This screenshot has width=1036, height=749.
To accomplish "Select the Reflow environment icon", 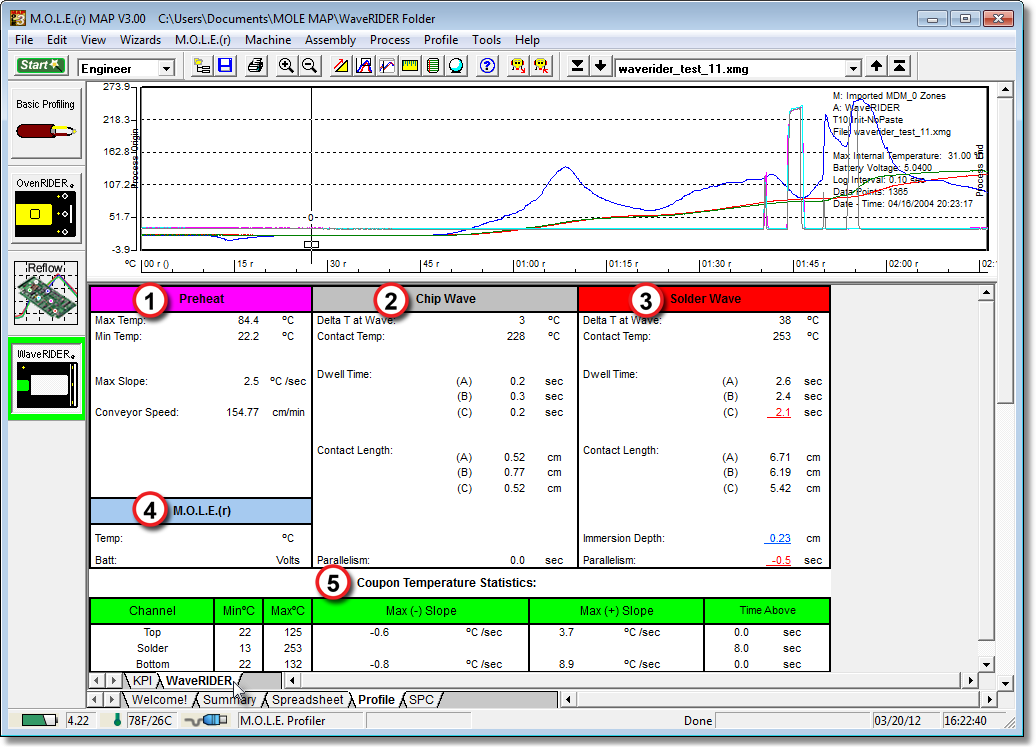I will 46,292.
